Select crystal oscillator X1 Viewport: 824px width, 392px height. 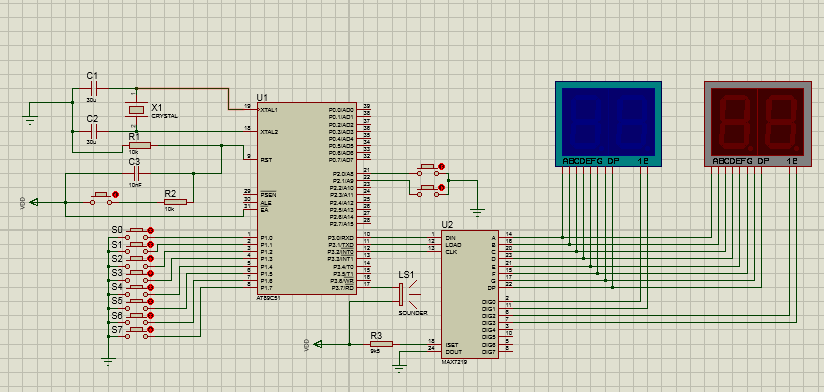pos(136,109)
